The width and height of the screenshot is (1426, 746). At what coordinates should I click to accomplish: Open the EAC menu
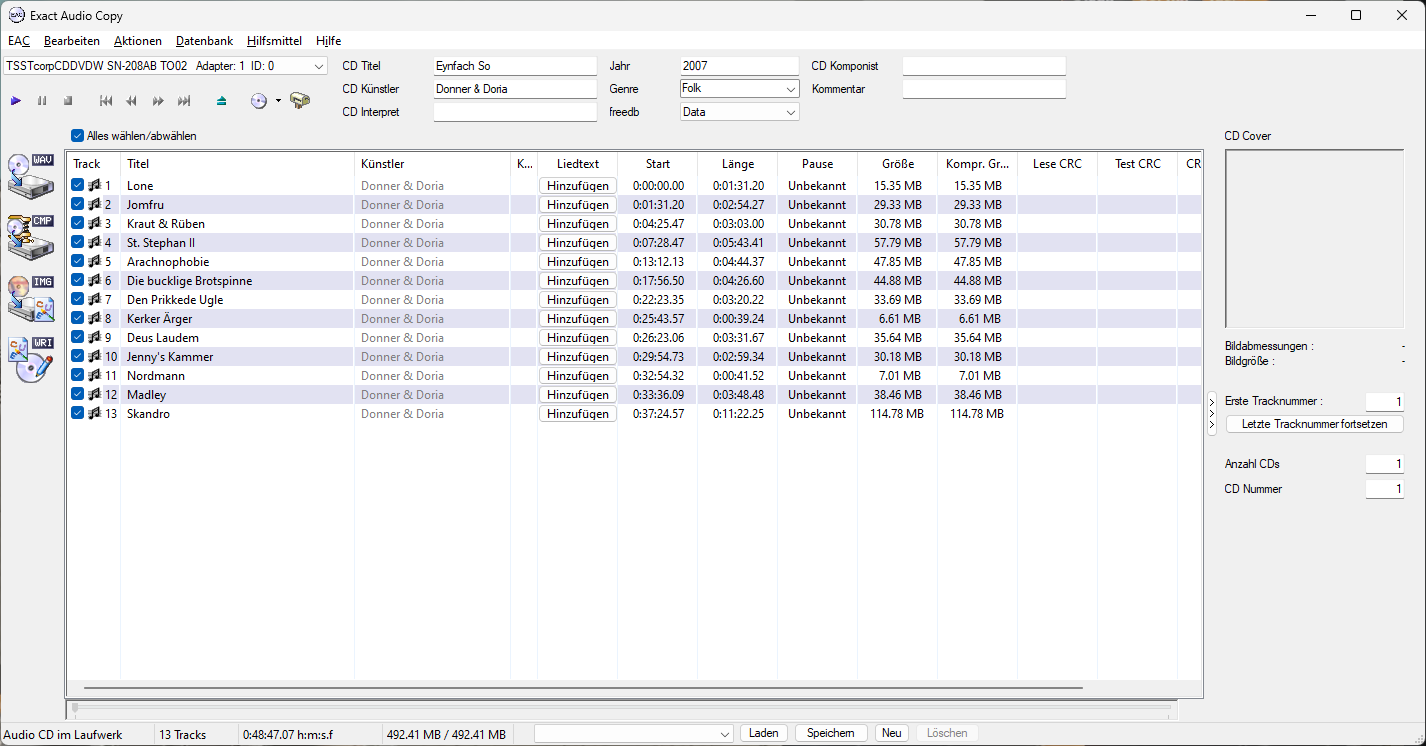tap(19, 41)
